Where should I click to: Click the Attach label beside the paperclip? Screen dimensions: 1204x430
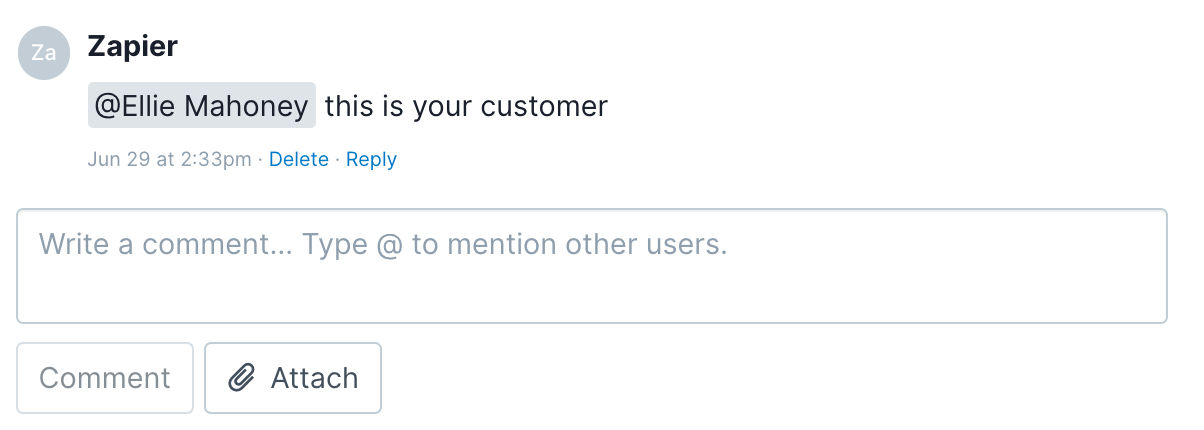(x=314, y=378)
